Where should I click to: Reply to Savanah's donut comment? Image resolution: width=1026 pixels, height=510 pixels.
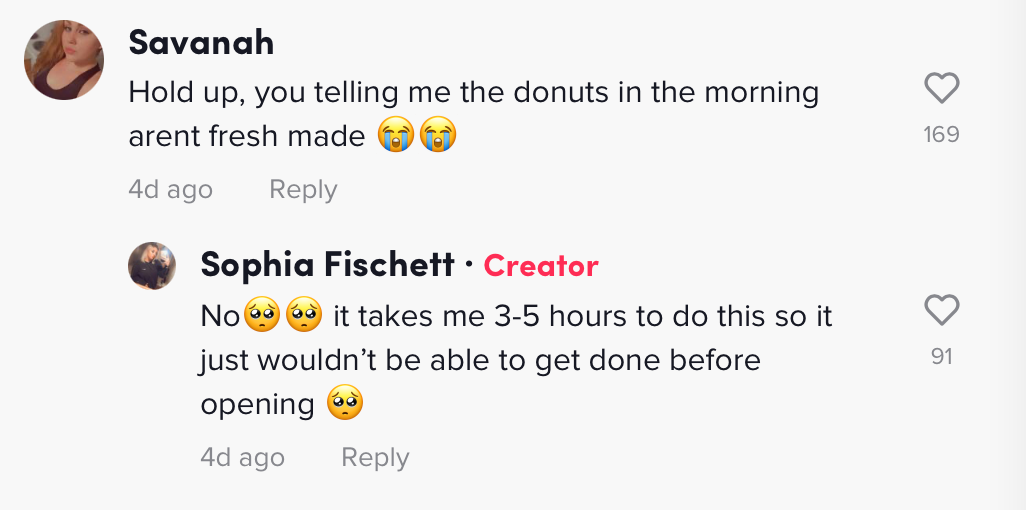pos(303,189)
